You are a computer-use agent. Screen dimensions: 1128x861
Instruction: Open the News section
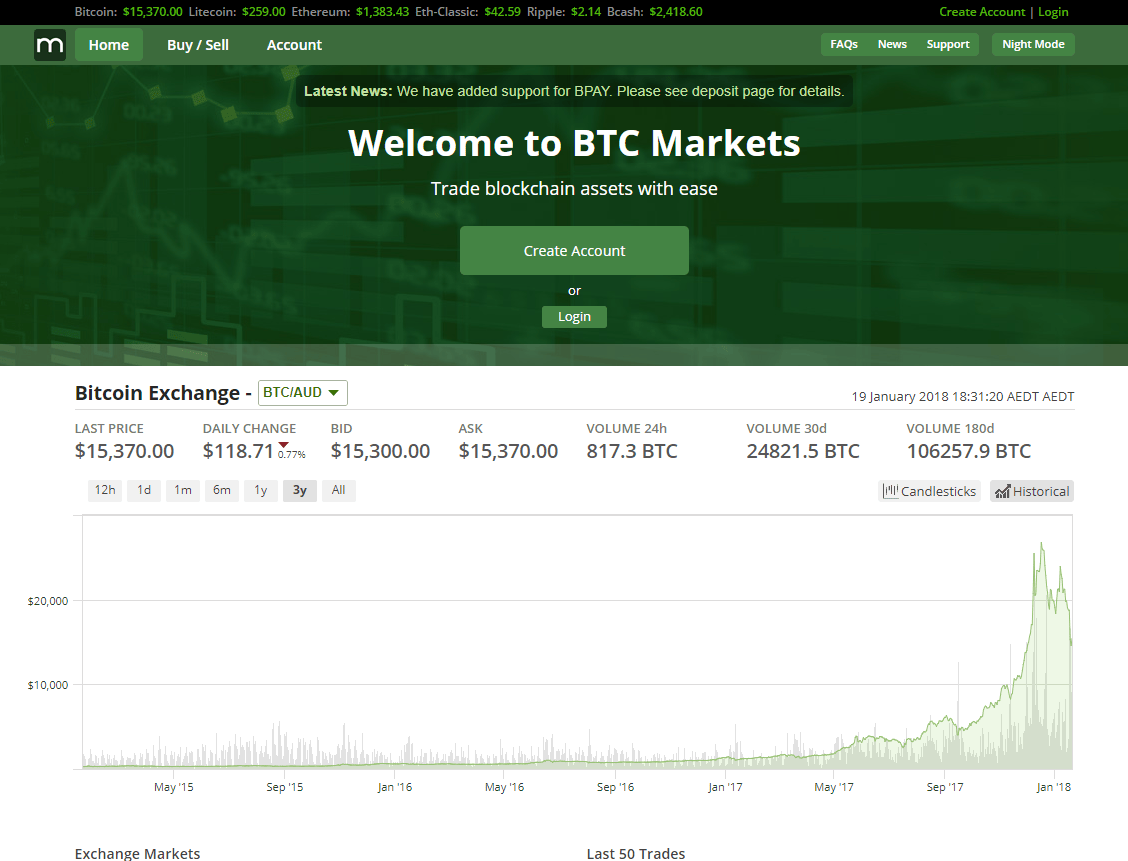click(x=892, y=44)
